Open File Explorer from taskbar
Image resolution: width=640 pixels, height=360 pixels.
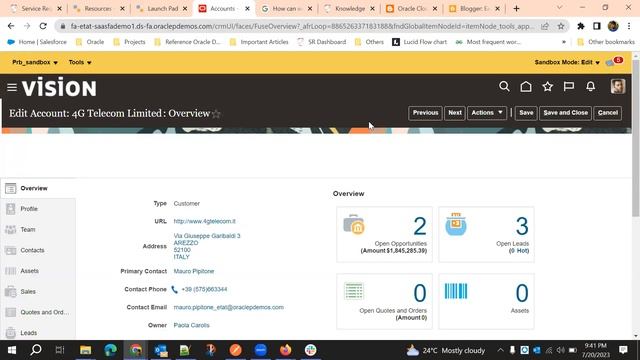click(85, 350)
